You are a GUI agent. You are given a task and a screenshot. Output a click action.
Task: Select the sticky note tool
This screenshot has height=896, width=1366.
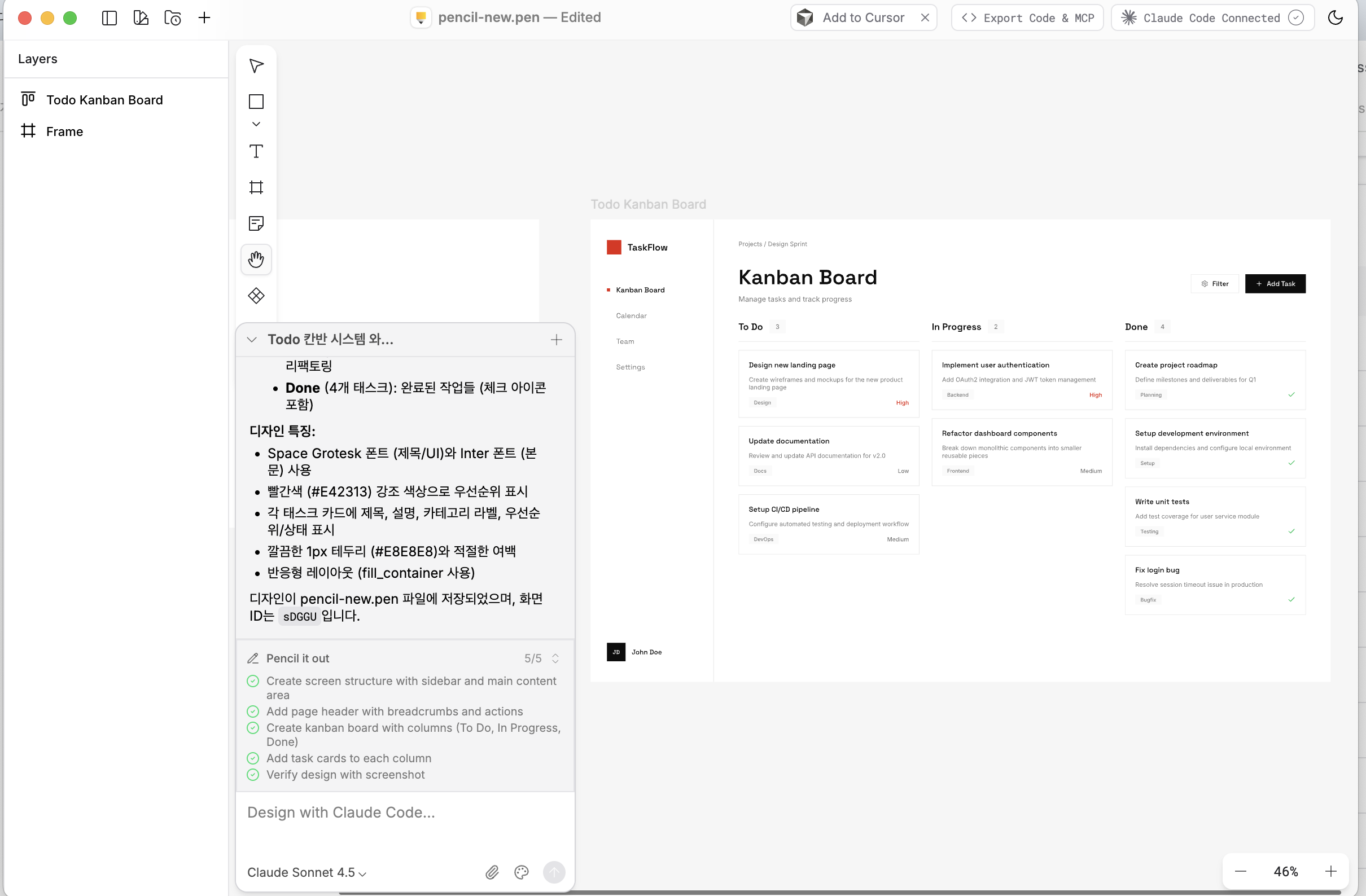(x=256, y=223)
